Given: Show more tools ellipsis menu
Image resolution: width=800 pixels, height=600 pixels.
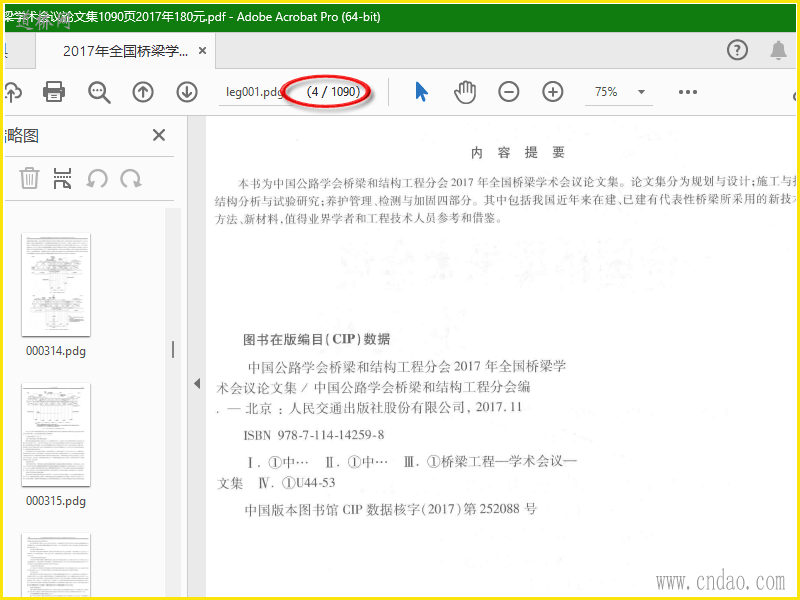Looking at the screenshot, I should [687, 92].
